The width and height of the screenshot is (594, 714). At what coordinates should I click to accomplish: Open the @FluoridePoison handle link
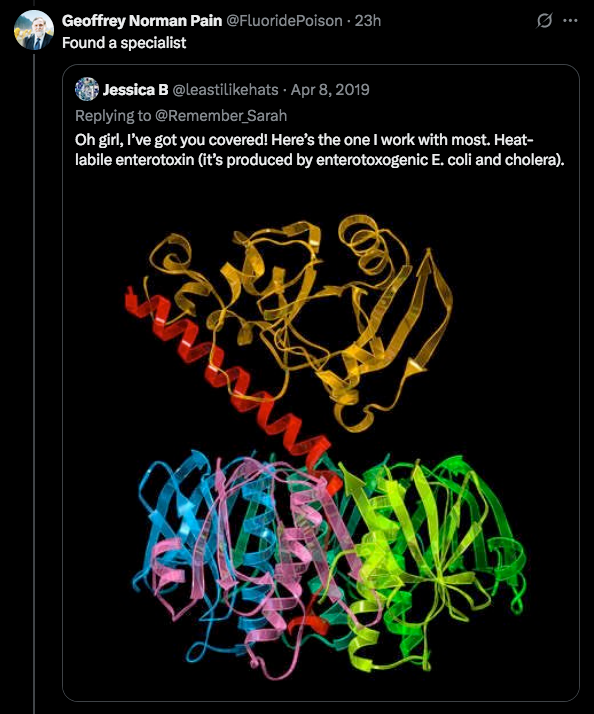pyautogui.click(x=284, y=21)
